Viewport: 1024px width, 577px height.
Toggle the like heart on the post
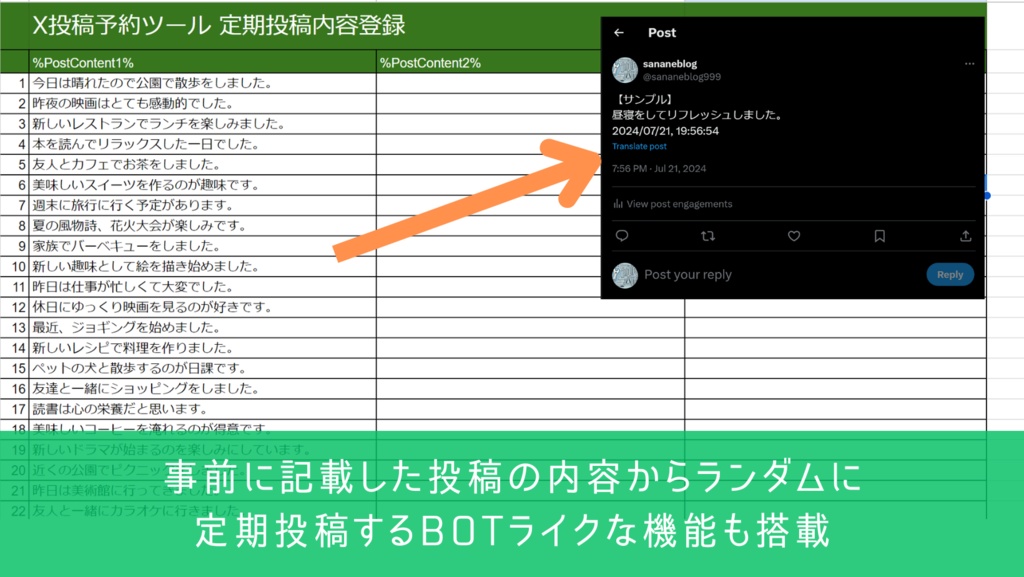794,235
